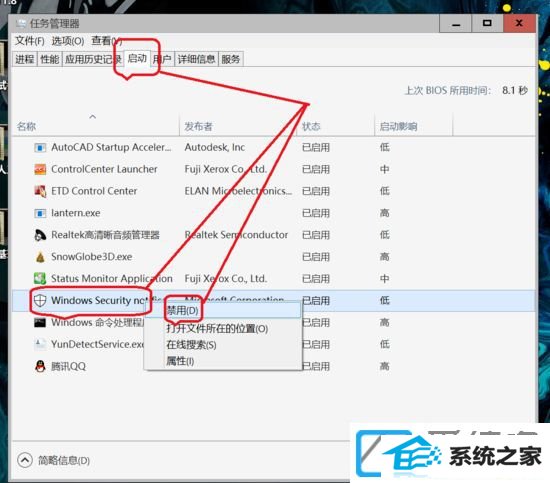
Task: Click the ETD Control Center icon
Action: (40, 191)
